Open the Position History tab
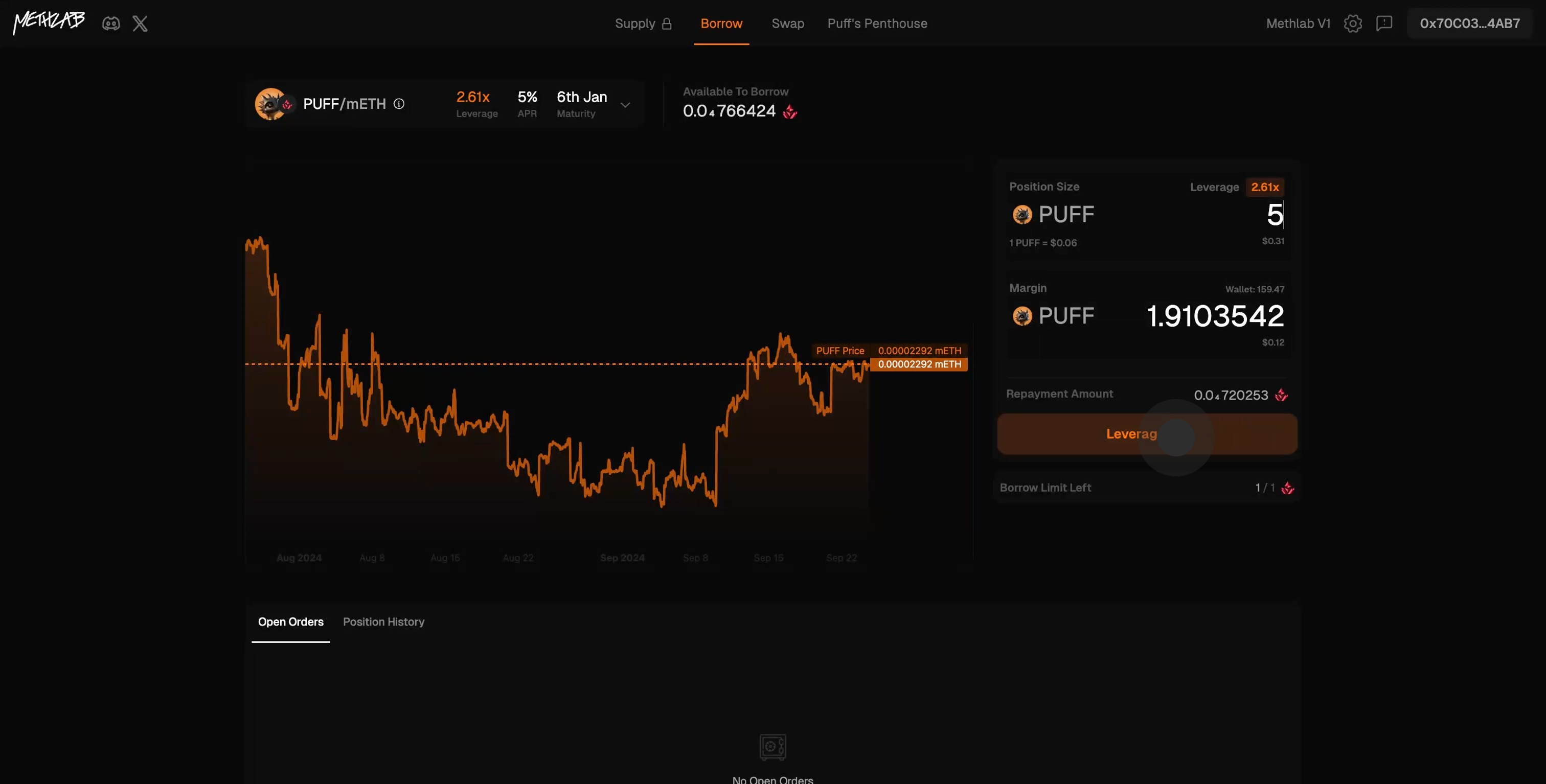Screen dimensions: 1546x784 383,622
